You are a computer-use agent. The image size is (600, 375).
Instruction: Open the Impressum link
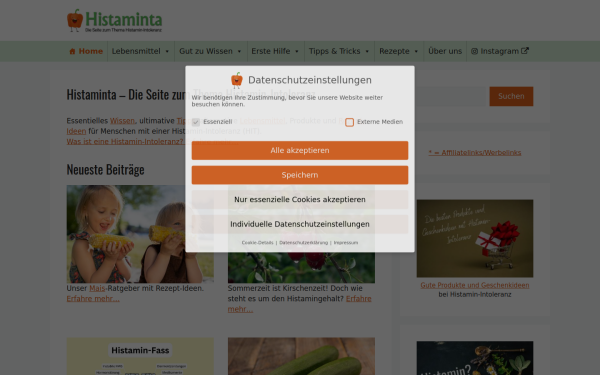[346, 243]
